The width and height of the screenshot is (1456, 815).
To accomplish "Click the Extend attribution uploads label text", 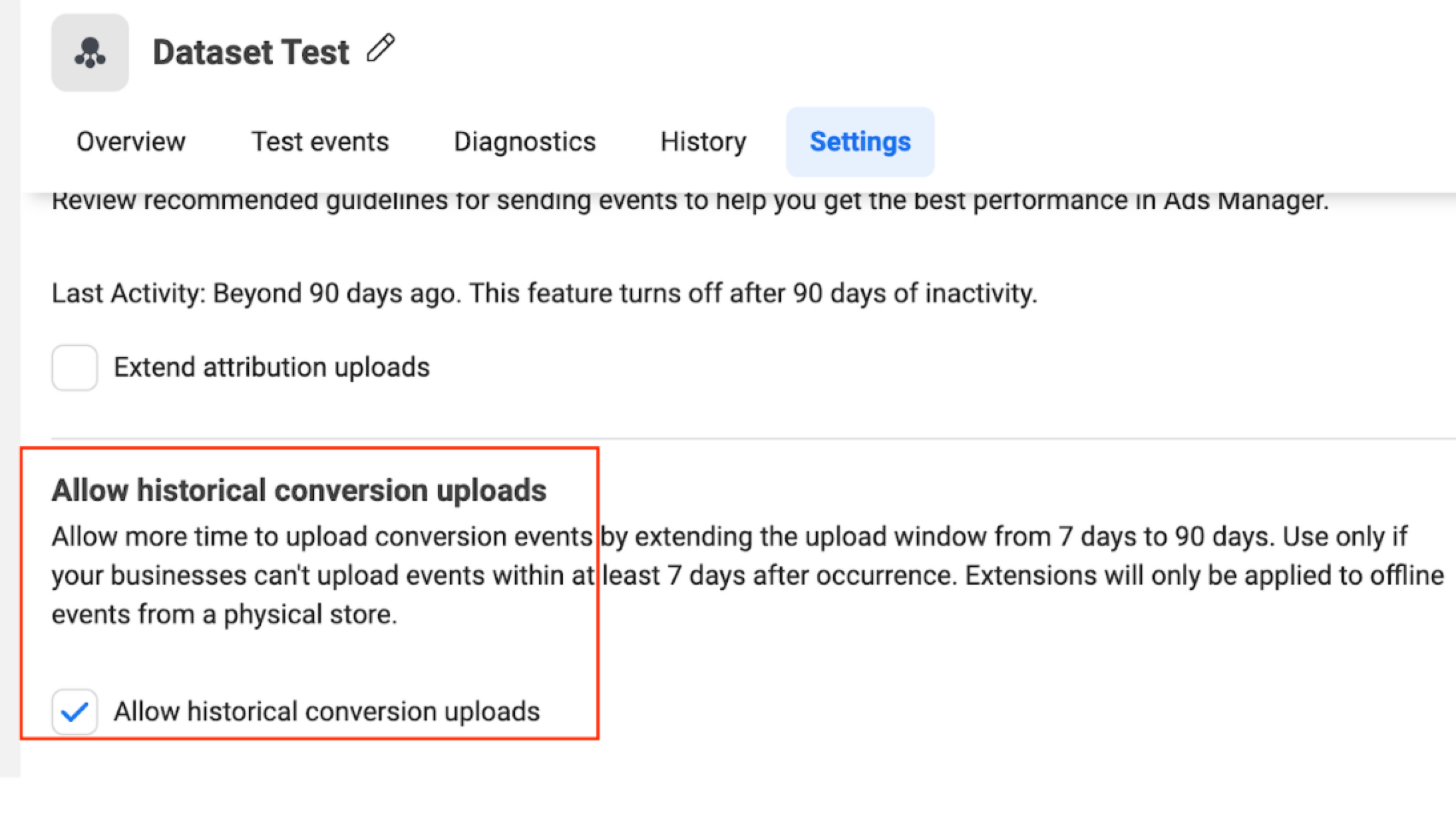I will 272,368.
